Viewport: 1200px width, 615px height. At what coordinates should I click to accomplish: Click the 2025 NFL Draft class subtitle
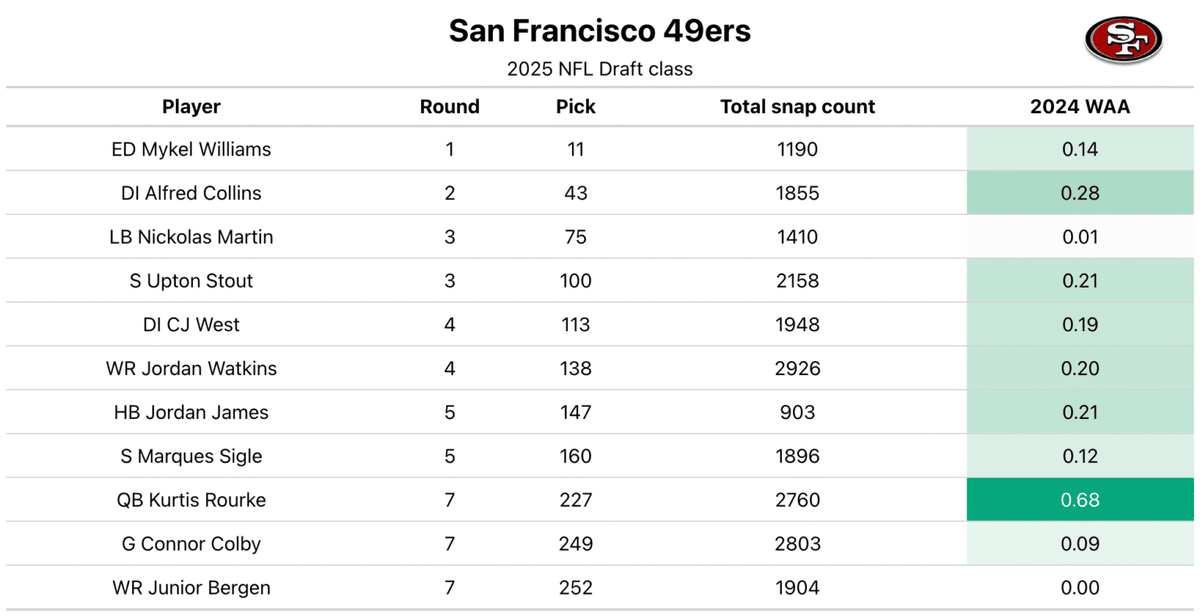(599, 69)
